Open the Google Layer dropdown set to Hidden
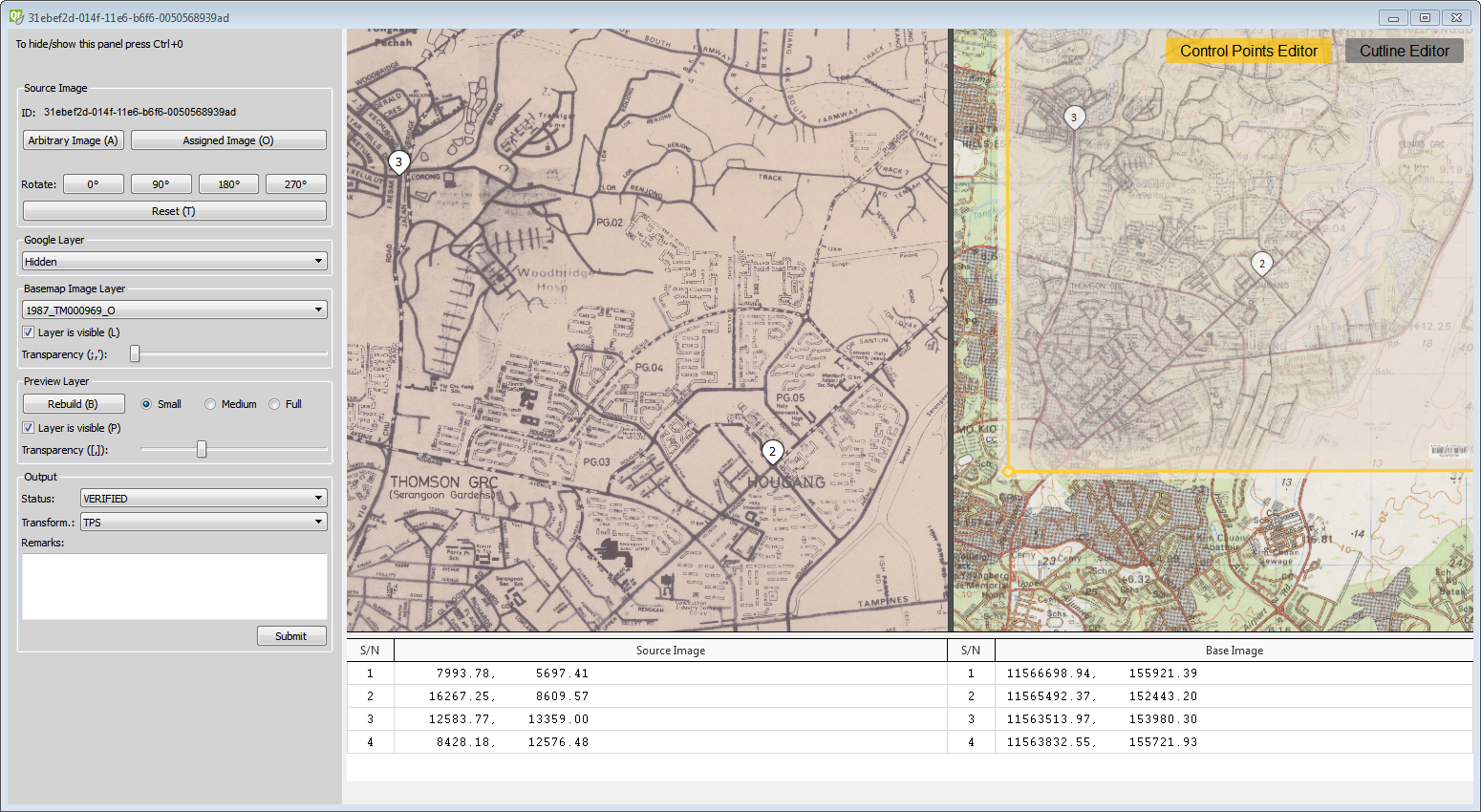This screenshot has width=1481, height=812. [x=174, y=260]
